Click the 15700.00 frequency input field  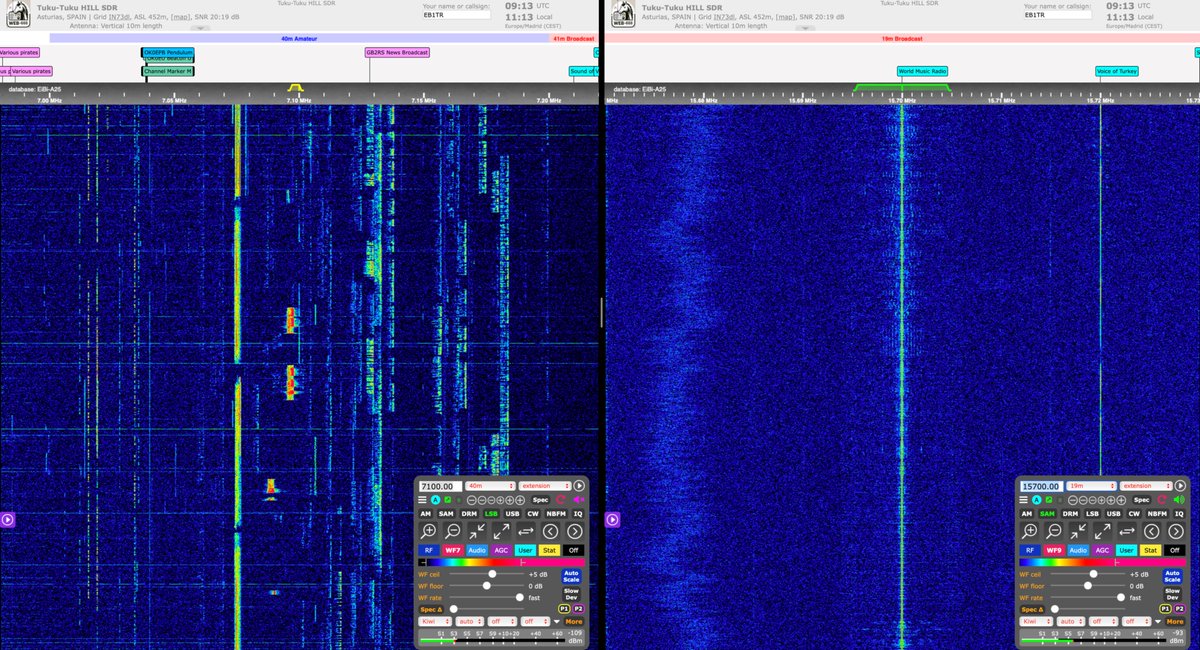click(1042, 486)
